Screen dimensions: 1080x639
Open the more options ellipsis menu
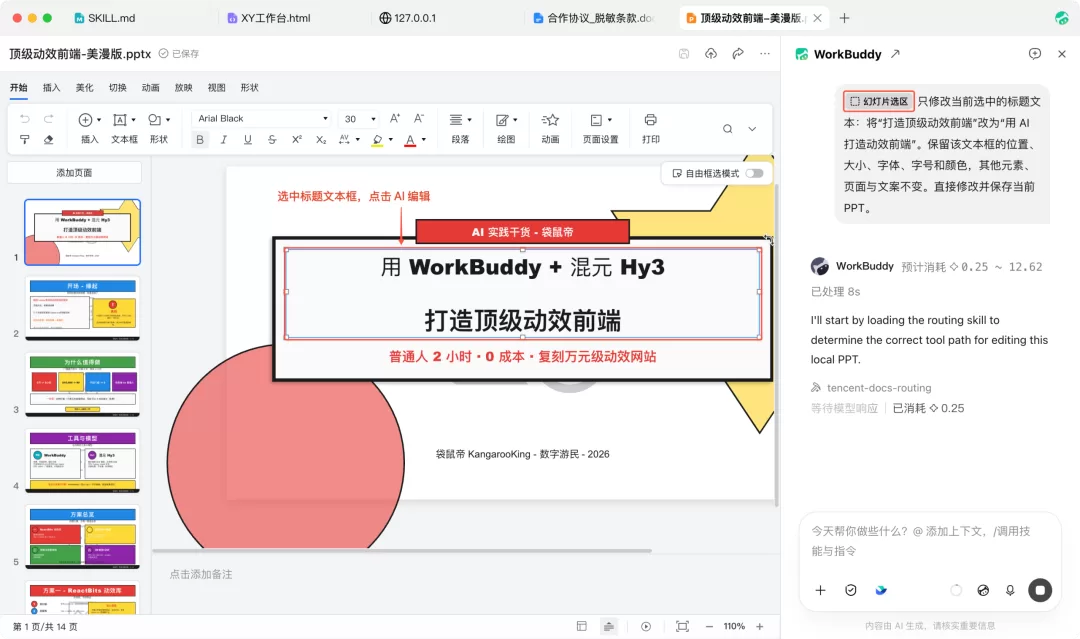[765, 54]
